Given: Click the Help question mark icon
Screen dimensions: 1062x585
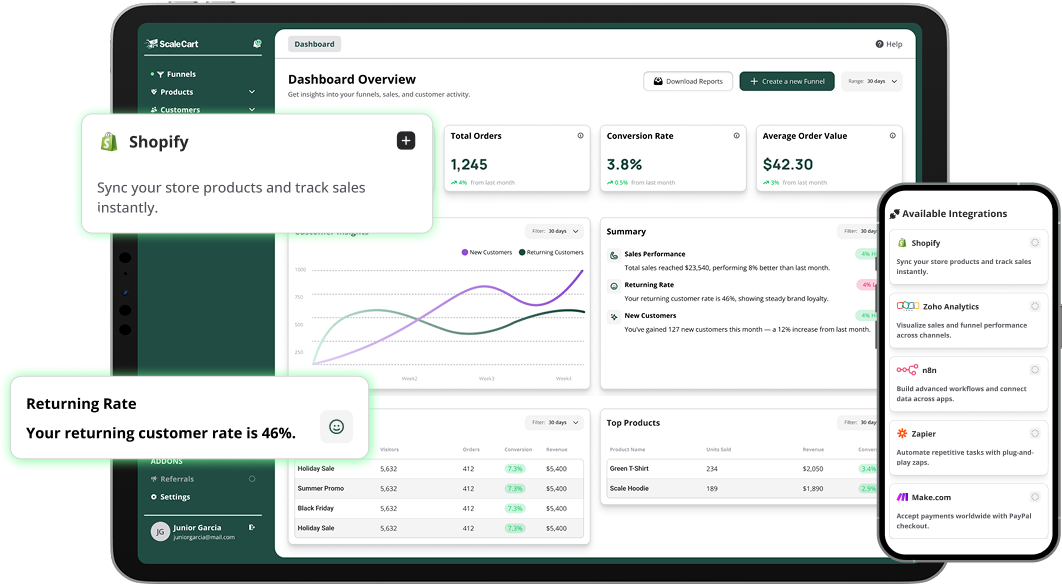Looking at the screenshot, I should (879, 44).
